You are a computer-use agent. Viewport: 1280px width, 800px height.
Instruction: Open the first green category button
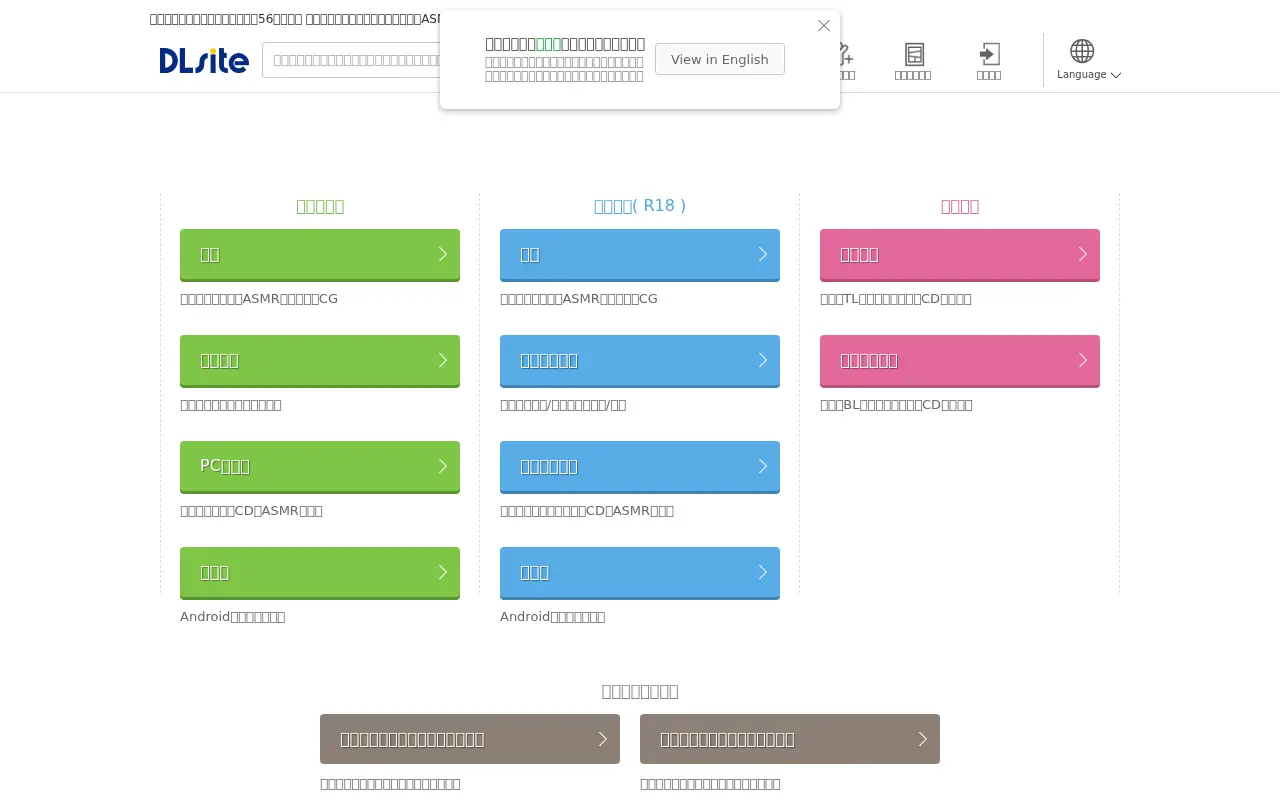(x=320, y=255)
